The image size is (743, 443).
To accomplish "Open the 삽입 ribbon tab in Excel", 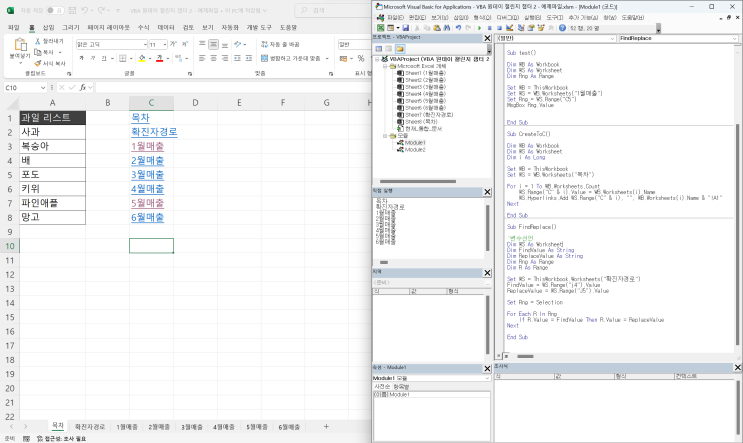I will (48, 27).
